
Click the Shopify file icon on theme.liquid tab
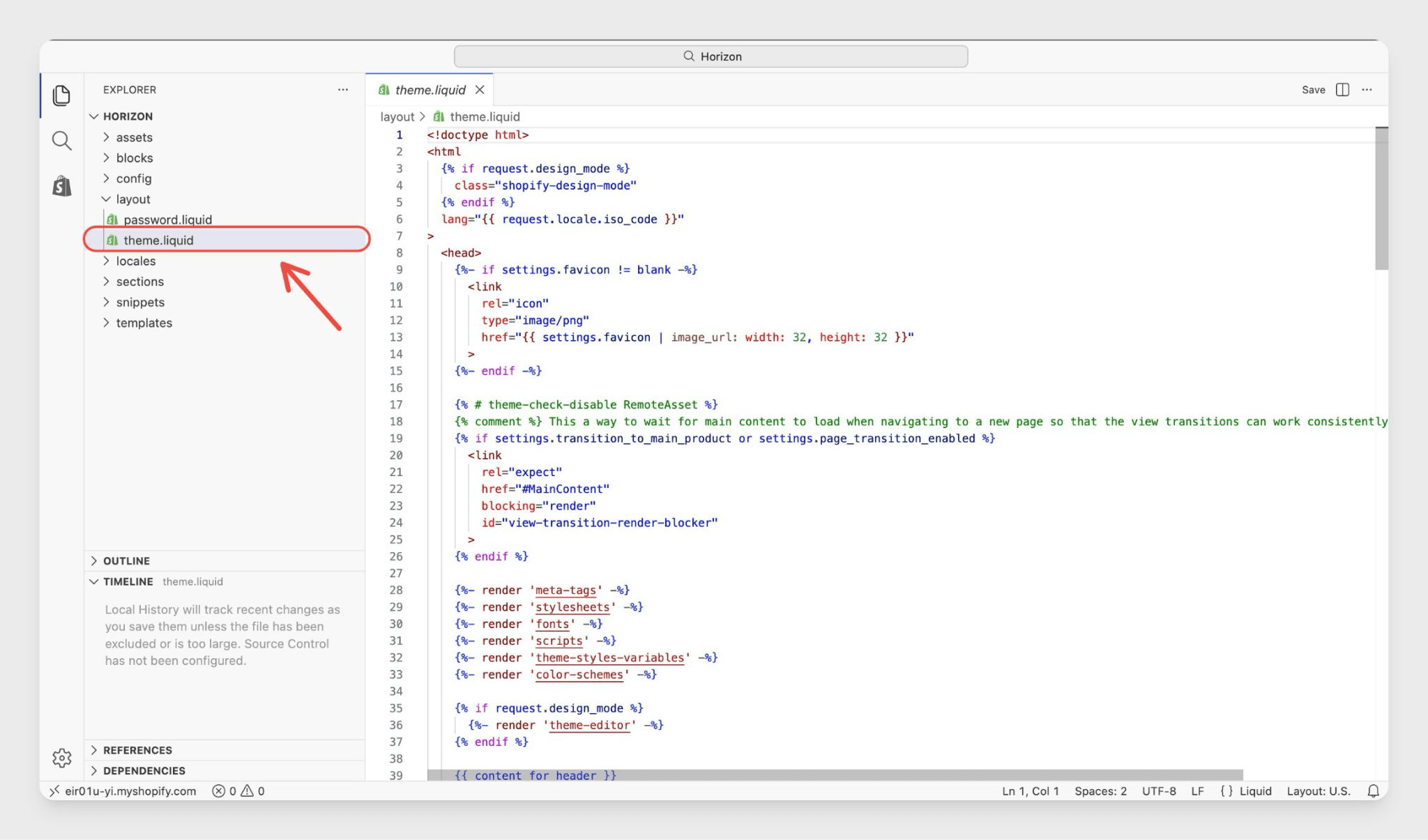383,90
